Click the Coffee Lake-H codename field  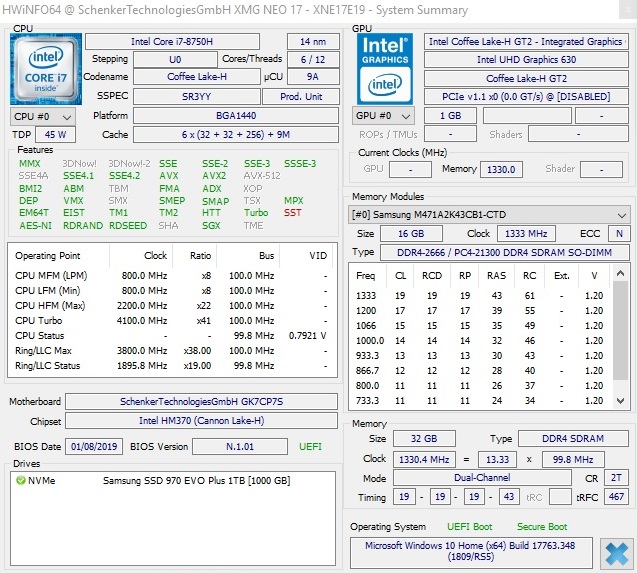(197, 76)
